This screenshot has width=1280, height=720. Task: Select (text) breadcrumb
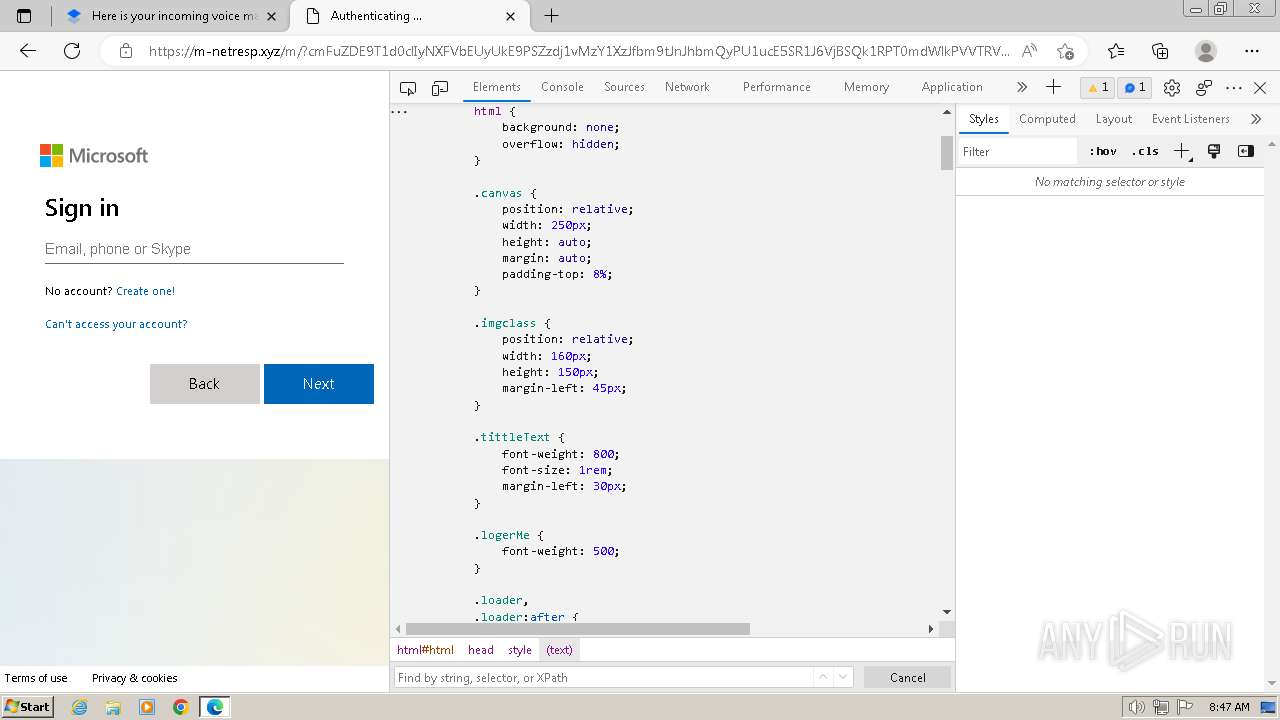pos(559,650)
